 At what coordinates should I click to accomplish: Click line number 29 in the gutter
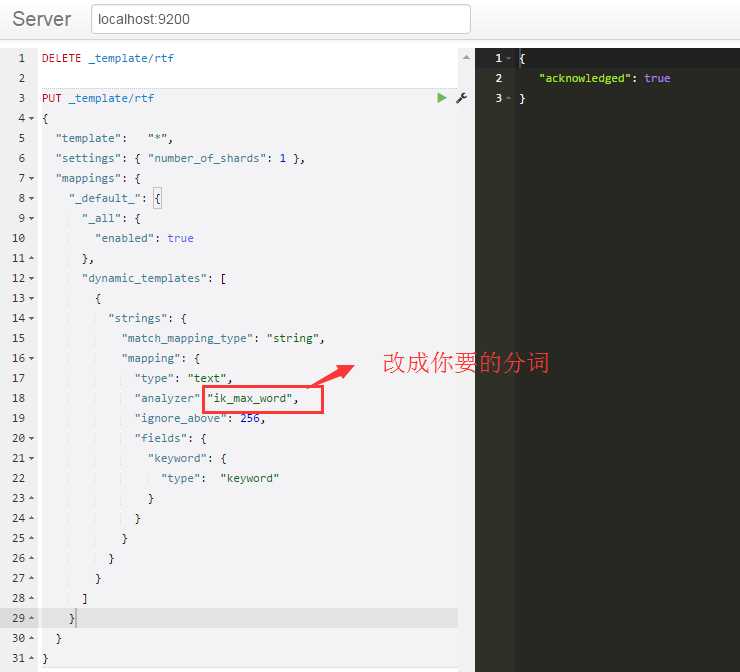[18, 618]
